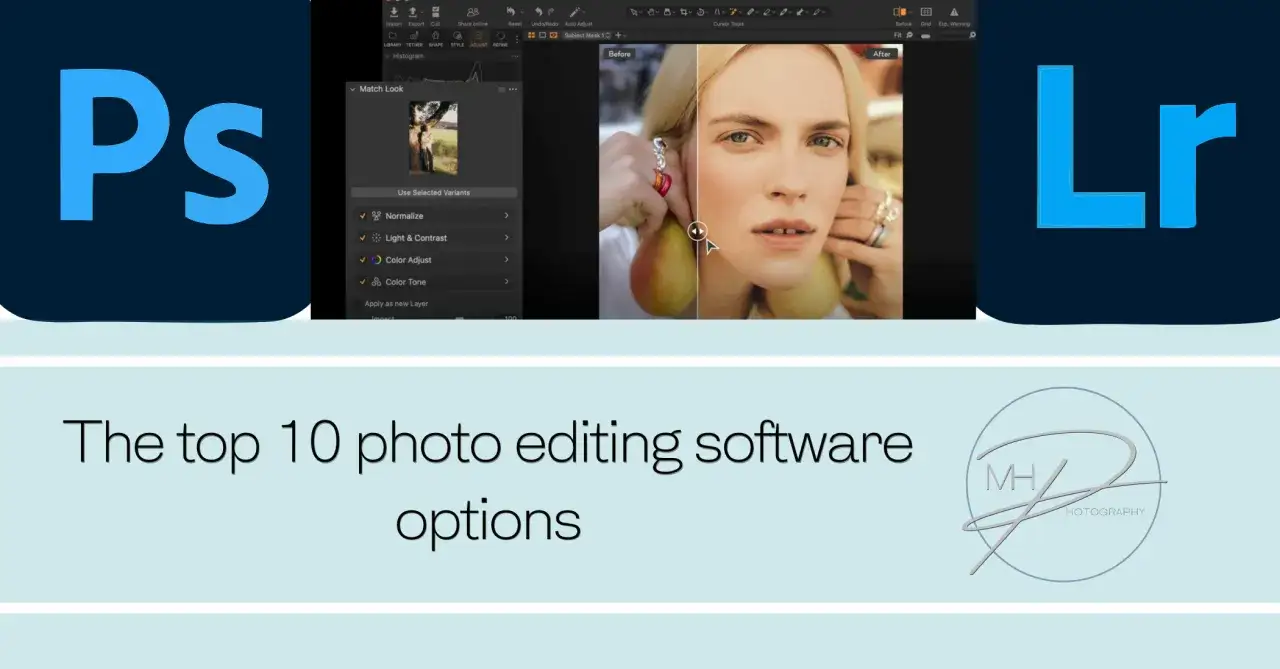Click the Export icon in the toolbar
Screen dimensions: 1280x669
413,12
